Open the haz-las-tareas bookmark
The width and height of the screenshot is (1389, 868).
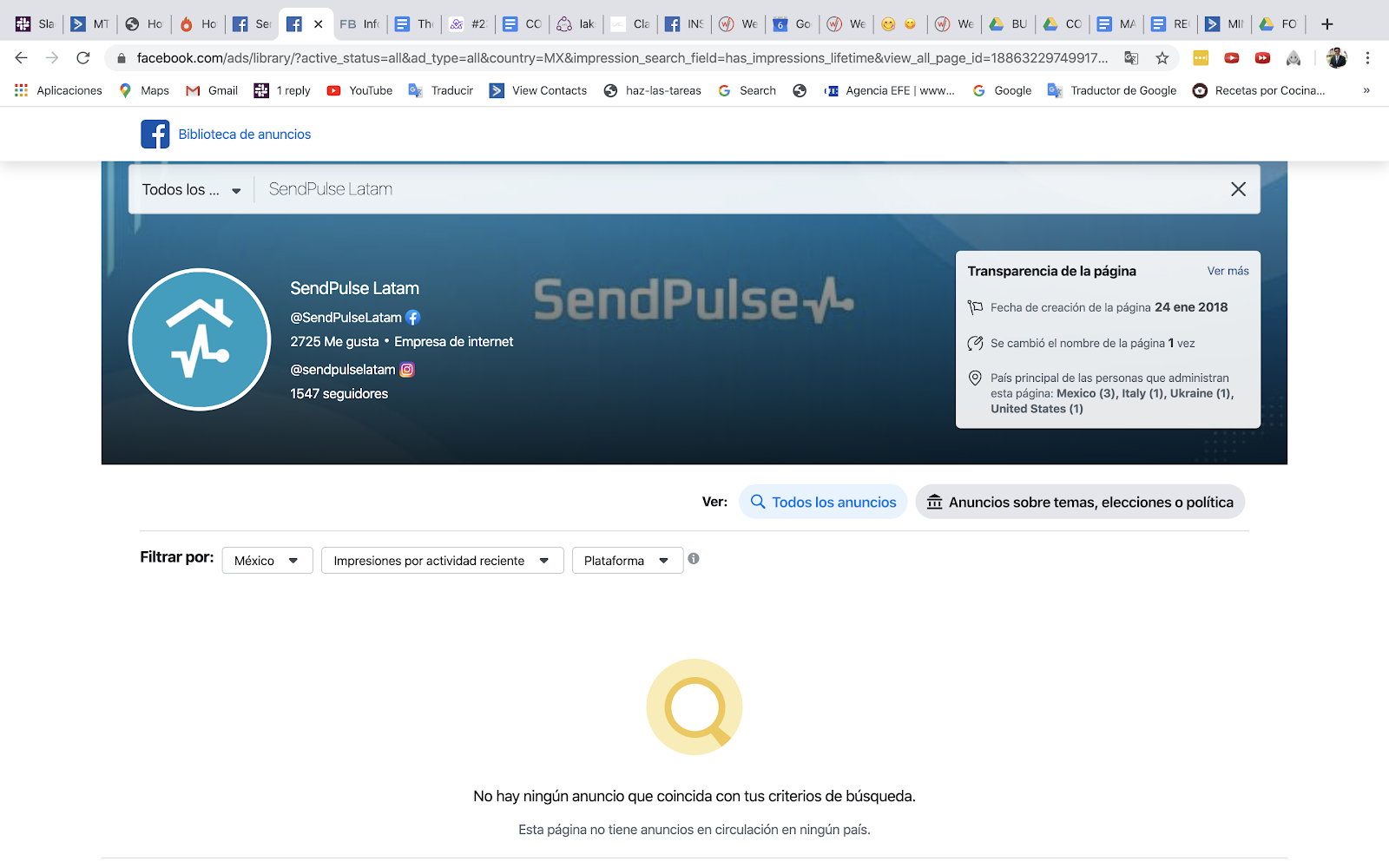click(653, 90)
